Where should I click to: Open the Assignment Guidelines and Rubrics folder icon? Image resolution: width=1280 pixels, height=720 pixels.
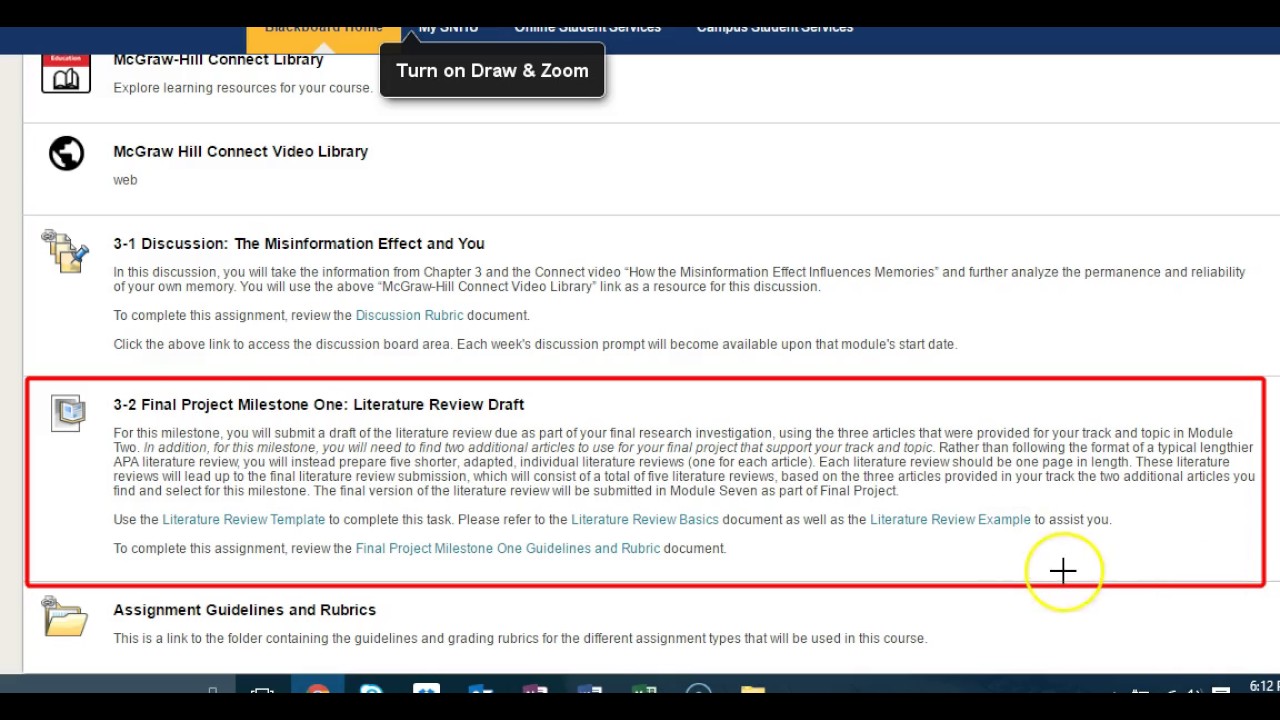pos(65,616)
